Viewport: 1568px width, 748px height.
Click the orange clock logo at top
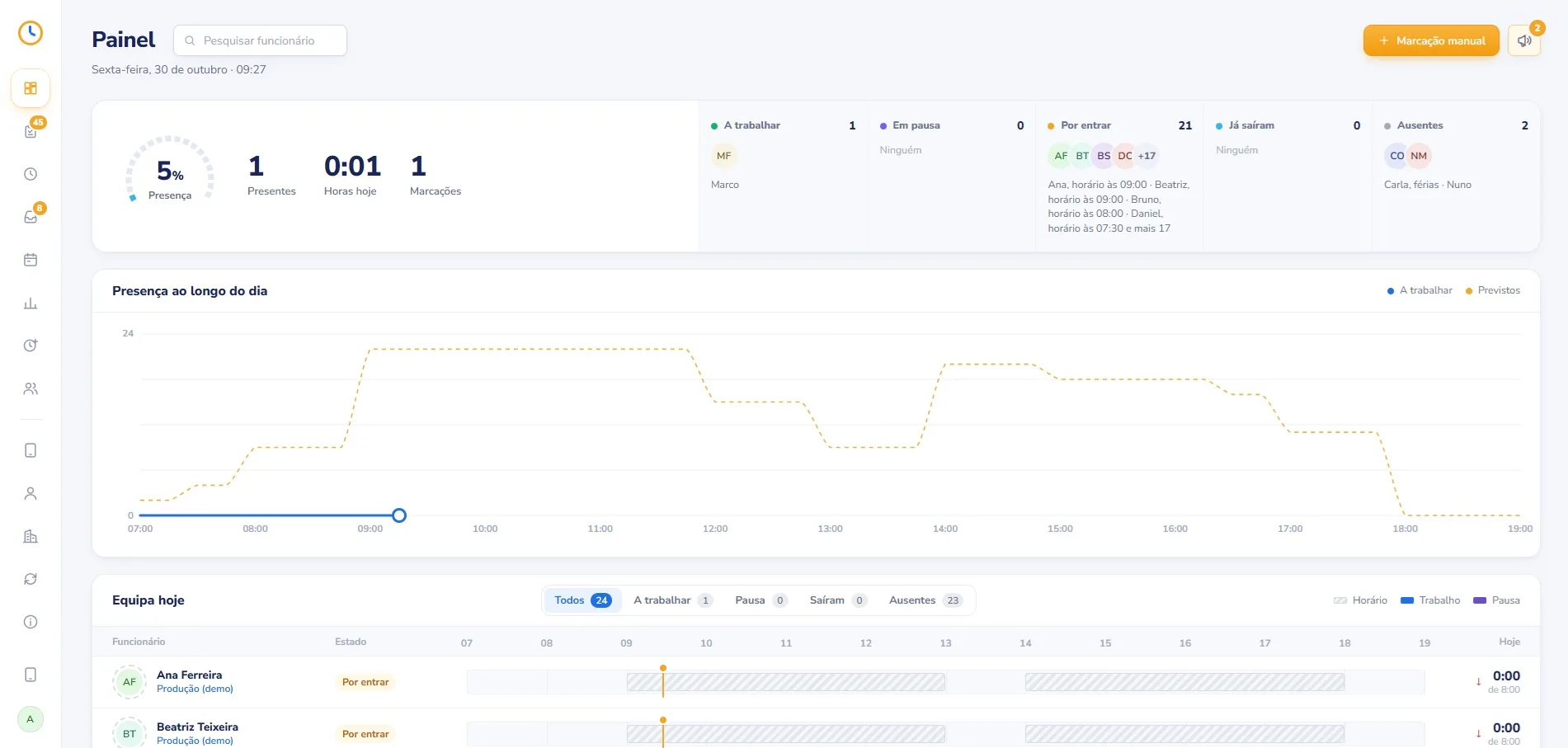[x=31, y=33]
